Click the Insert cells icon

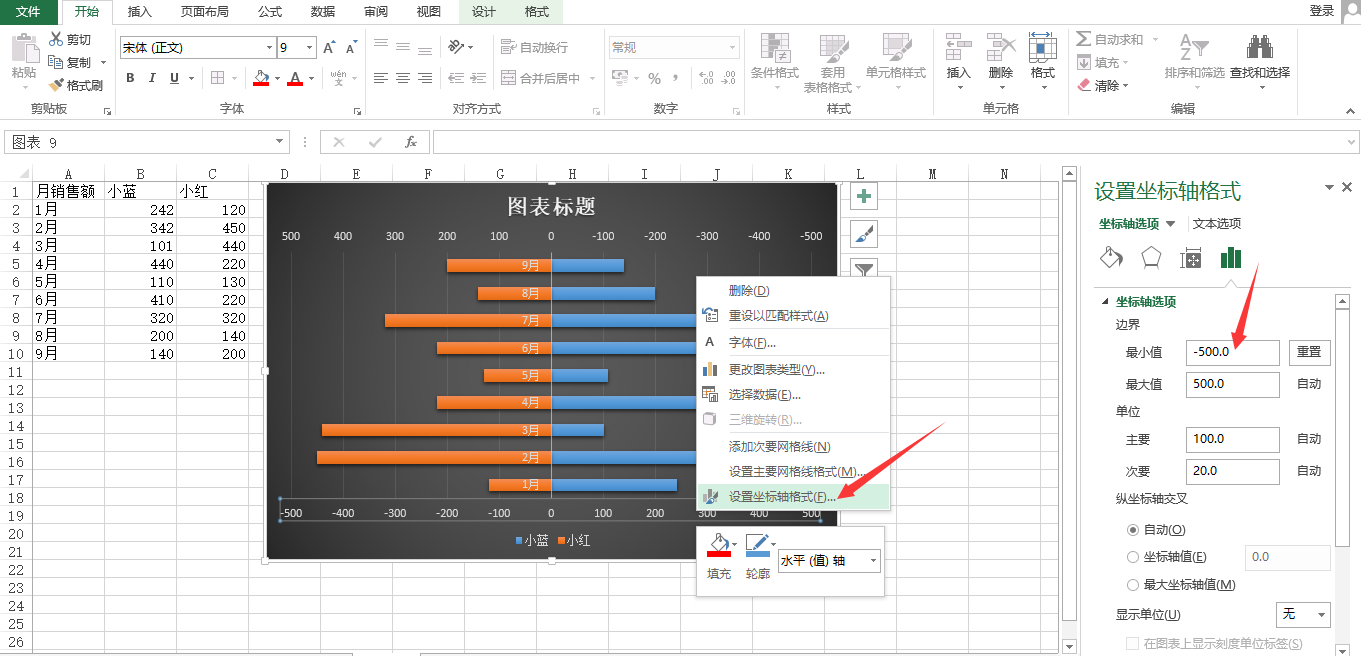pyautogui.click(x=958, y=48)
